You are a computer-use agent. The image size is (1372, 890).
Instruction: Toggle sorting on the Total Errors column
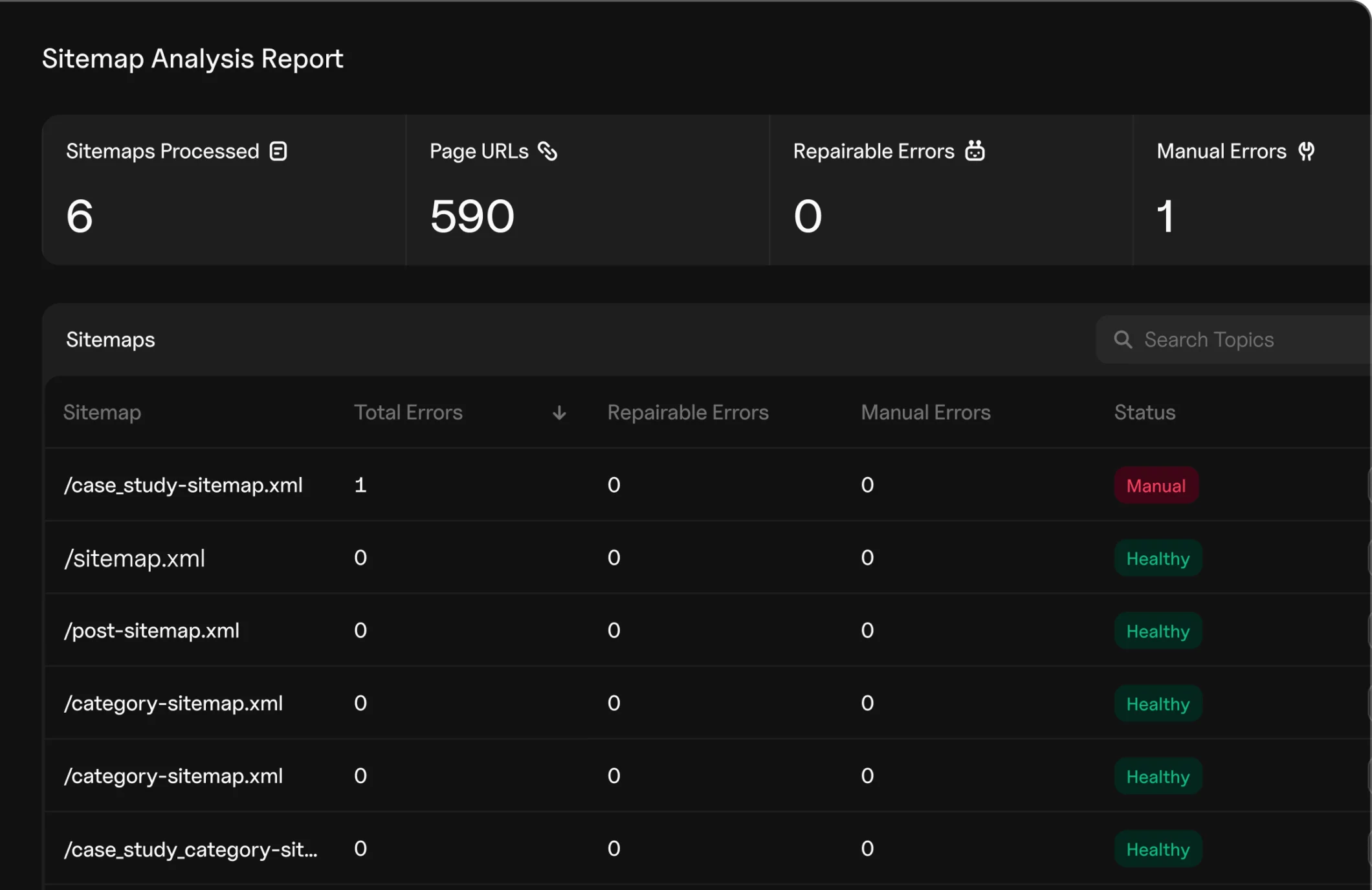coord(408,412)
